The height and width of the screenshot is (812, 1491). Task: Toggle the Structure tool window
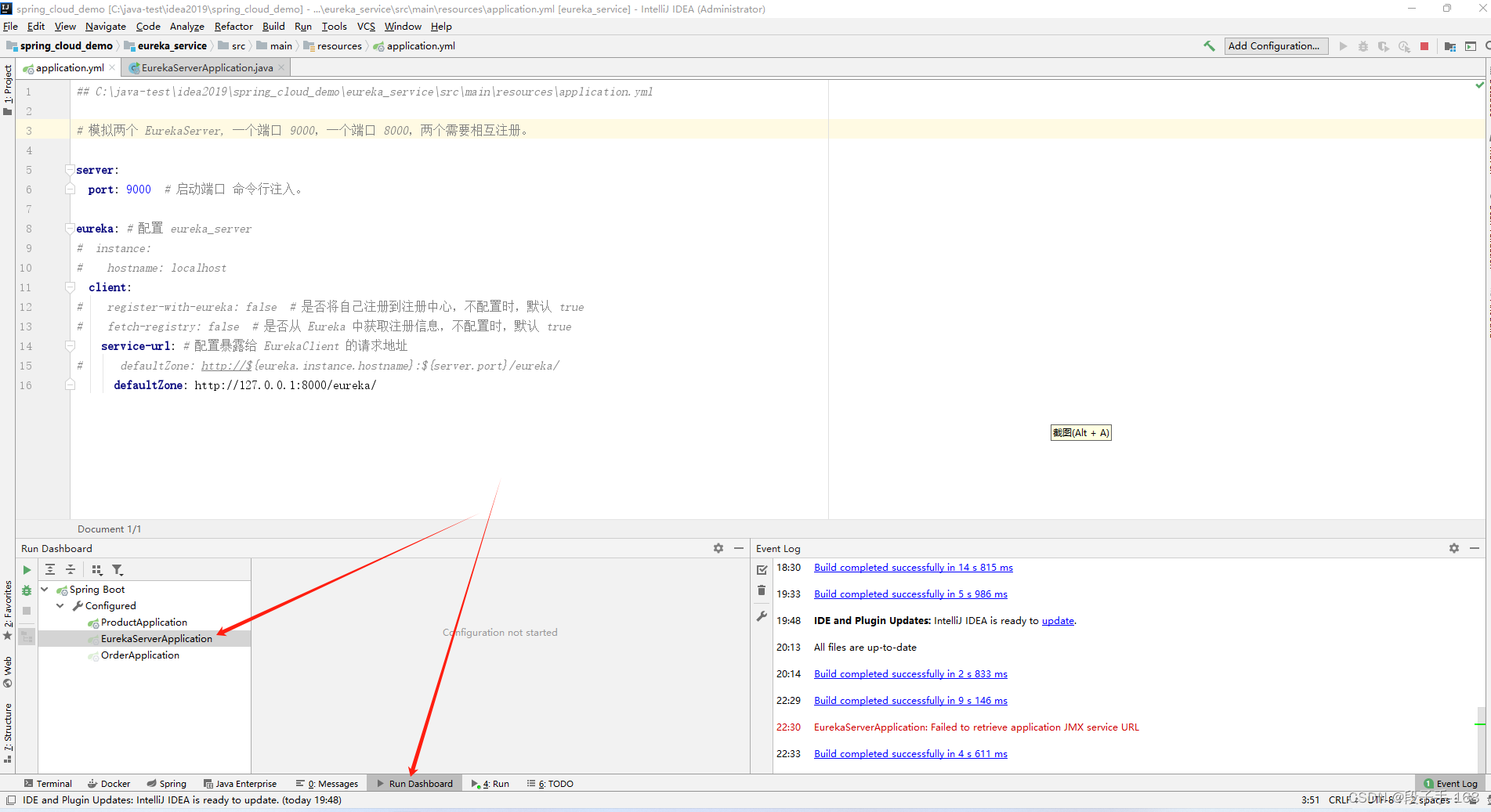[8, 732]
